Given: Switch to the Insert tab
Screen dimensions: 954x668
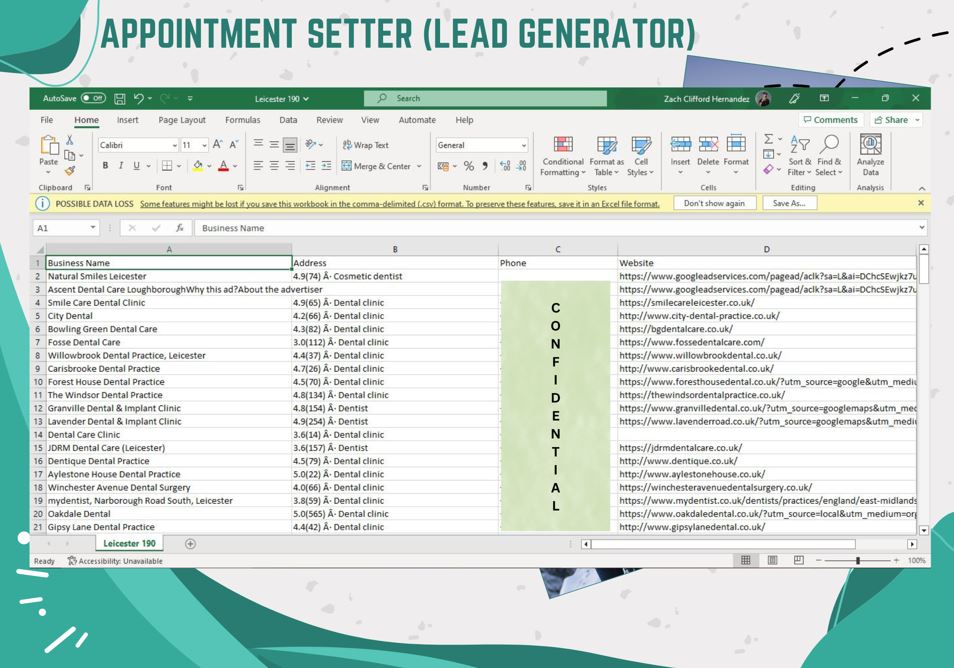Looking at the screenshot, I should (128, 120).
